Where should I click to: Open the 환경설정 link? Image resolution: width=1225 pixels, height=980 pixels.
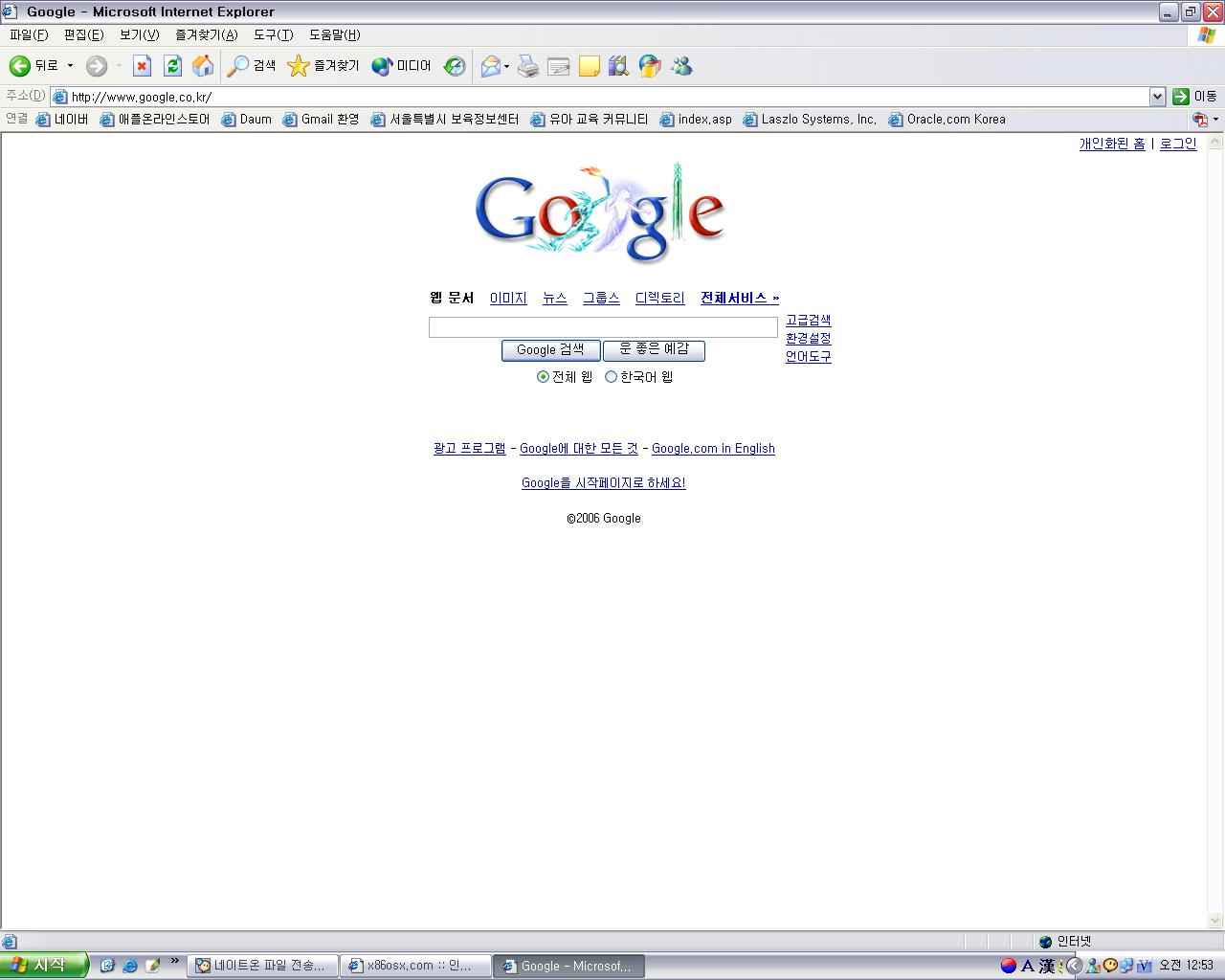click(x=809, y=339)
